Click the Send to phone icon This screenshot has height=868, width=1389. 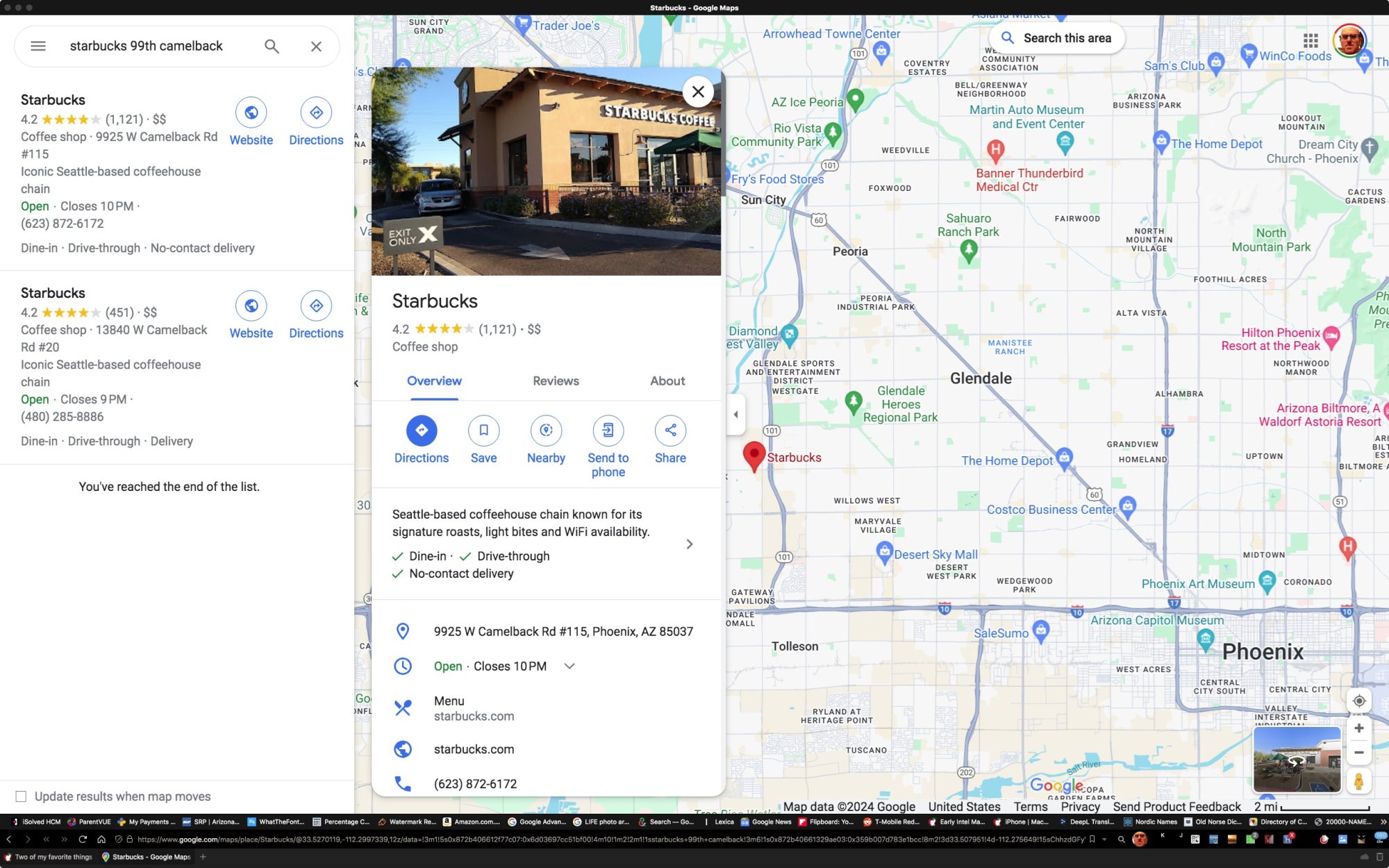tap(608, 431)
